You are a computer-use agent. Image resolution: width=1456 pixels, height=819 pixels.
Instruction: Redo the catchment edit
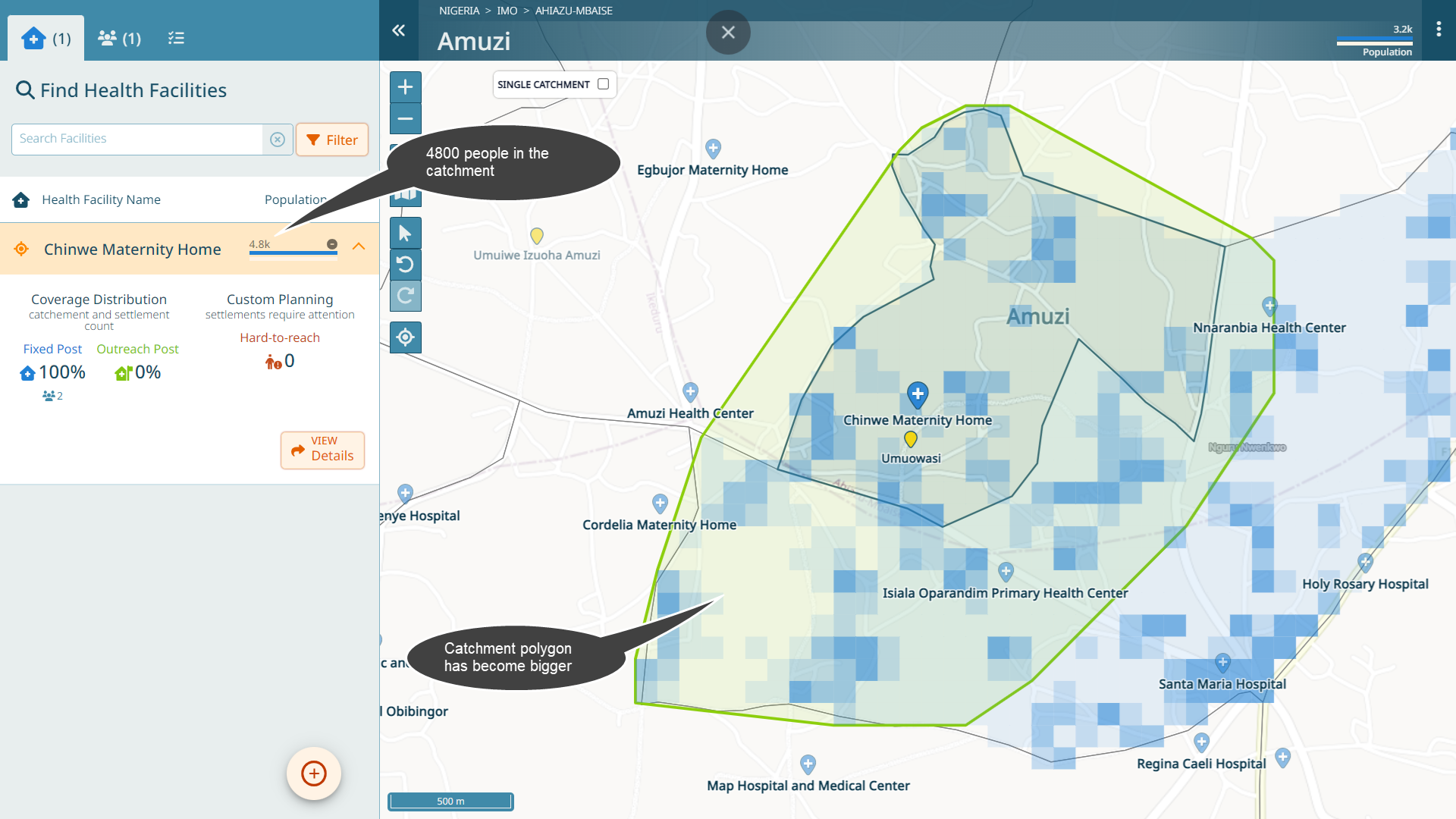tap(406, 296)
